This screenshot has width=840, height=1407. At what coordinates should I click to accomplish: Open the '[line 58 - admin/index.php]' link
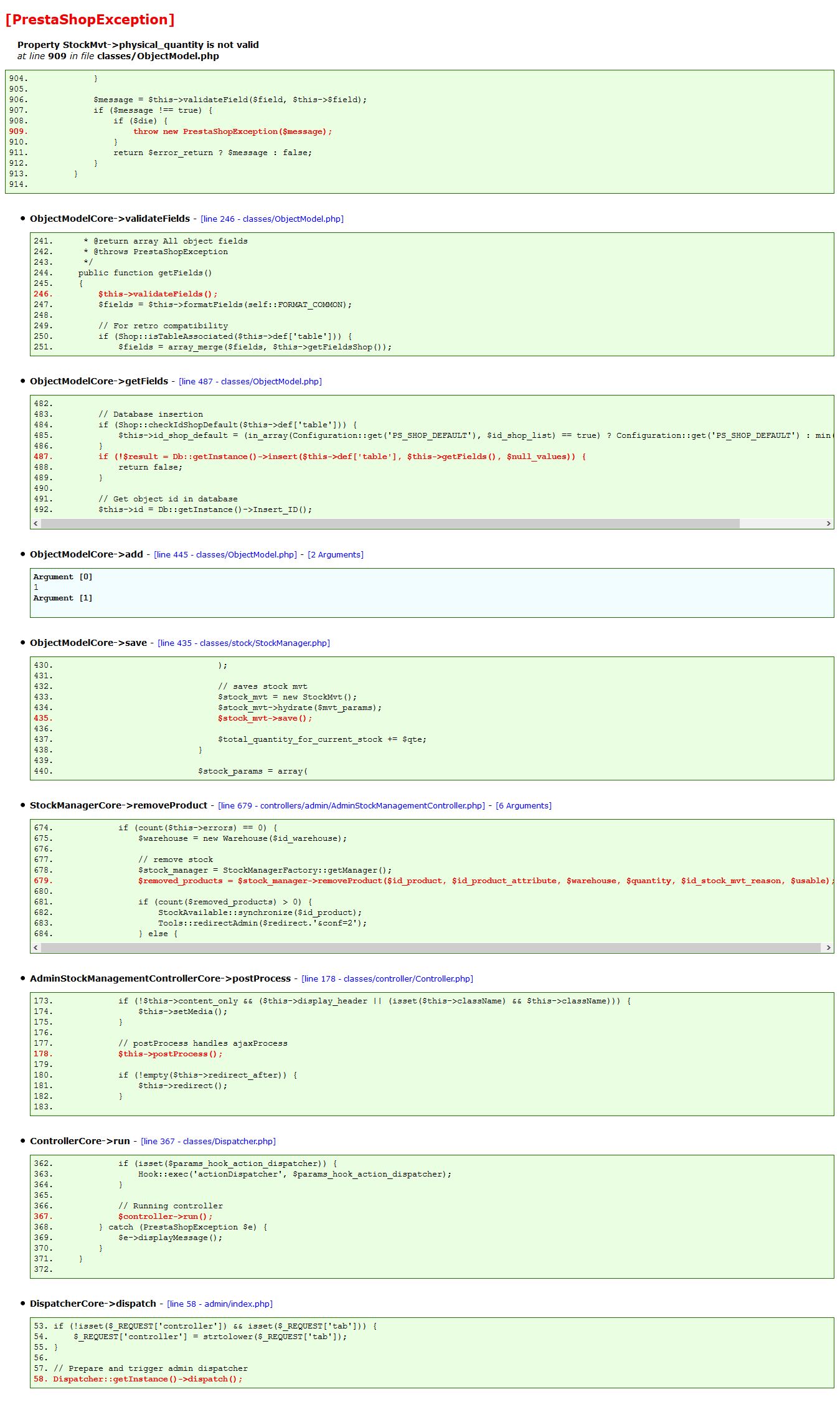coord(220,1304)
